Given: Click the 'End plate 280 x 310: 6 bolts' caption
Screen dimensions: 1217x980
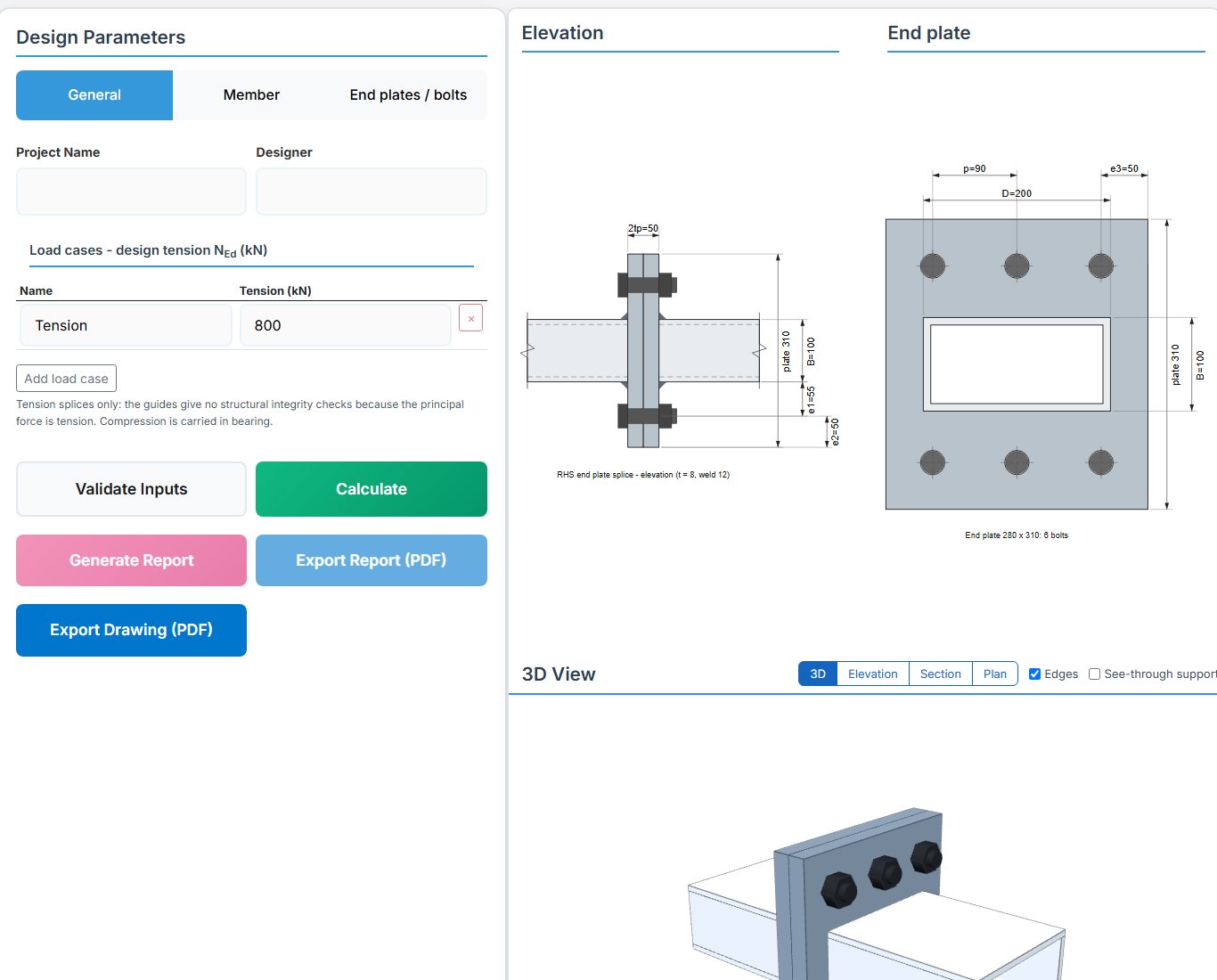Looking at the screenshot, I should point(1017,535).
